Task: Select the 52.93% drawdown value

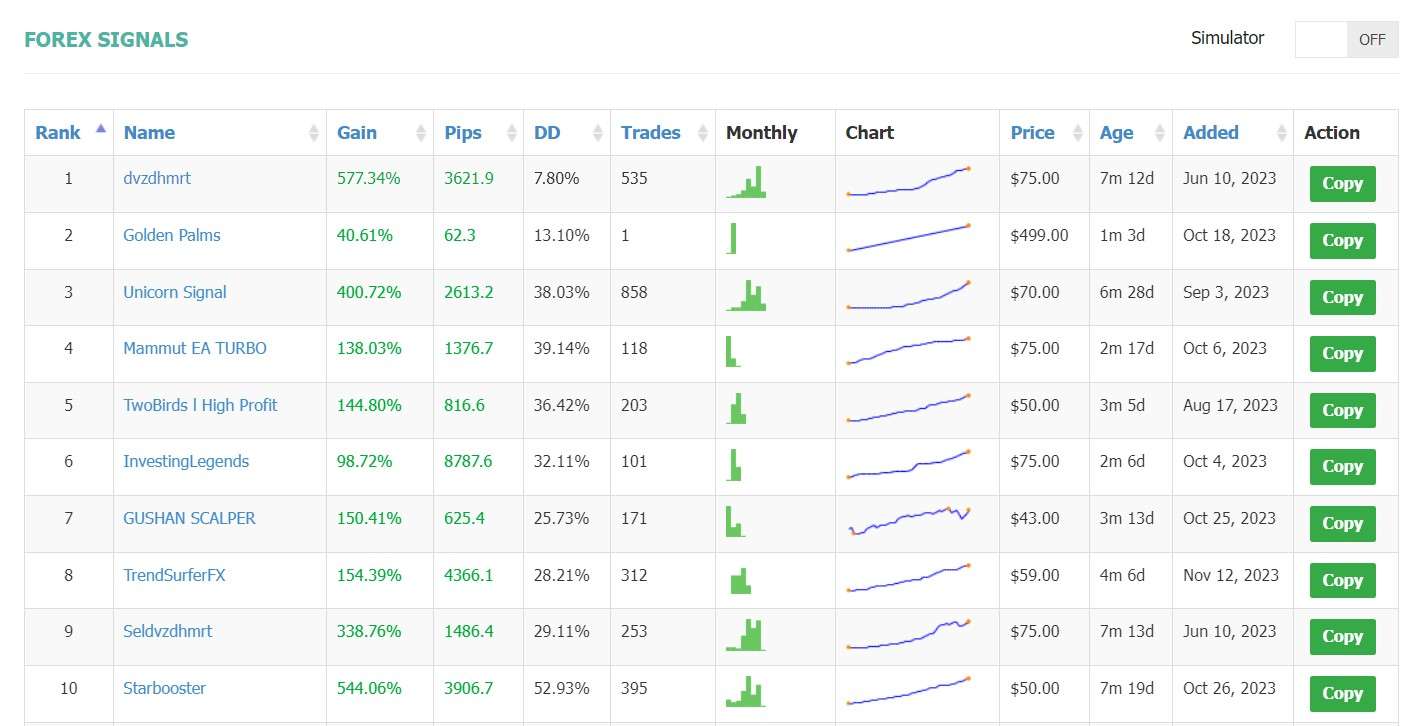Action: (x=562, y=688)
